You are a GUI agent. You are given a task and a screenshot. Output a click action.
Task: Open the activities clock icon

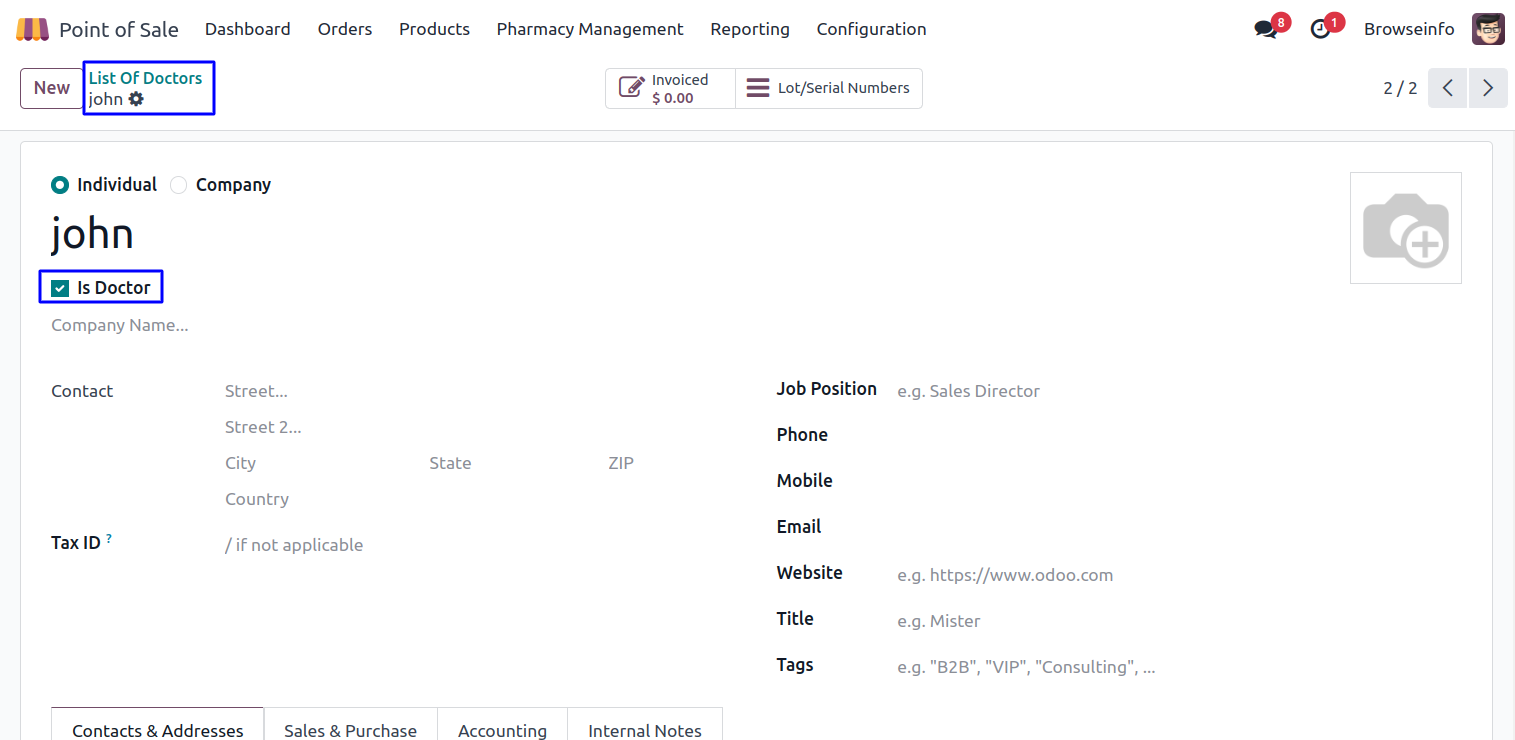pyautogui.click(x=1321, y=29)
